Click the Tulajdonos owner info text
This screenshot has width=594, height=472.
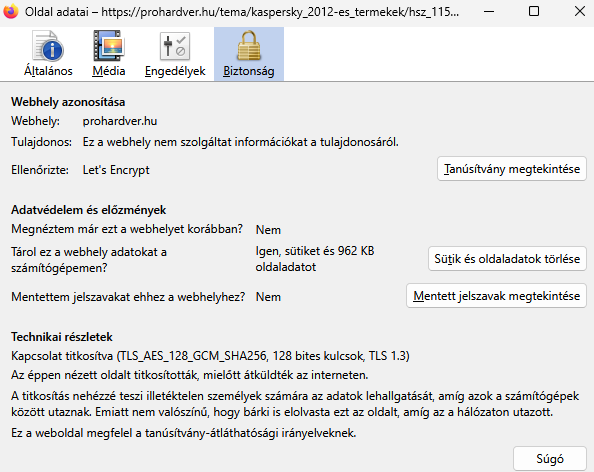point(241,142)
